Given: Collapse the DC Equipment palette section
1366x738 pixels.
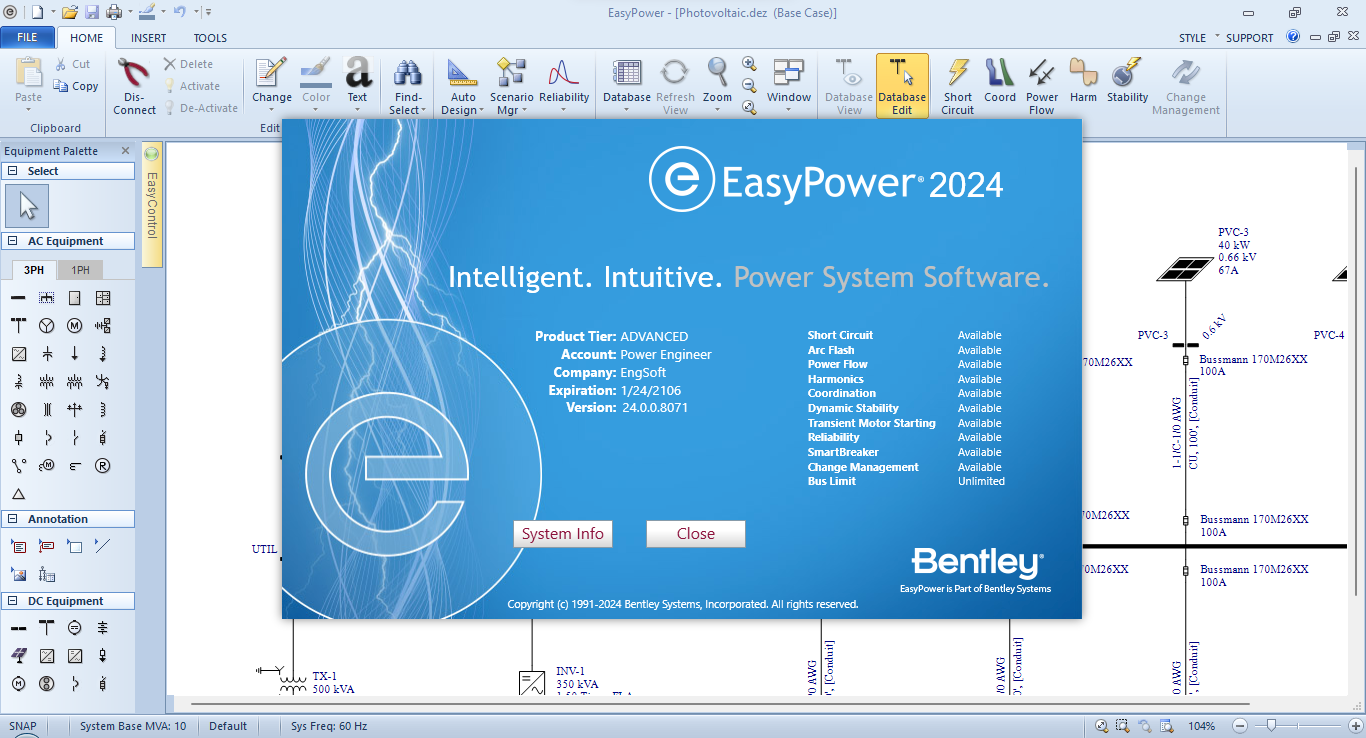Looking at the screenshot, I should pyautogui.click(x=13, y=601).
